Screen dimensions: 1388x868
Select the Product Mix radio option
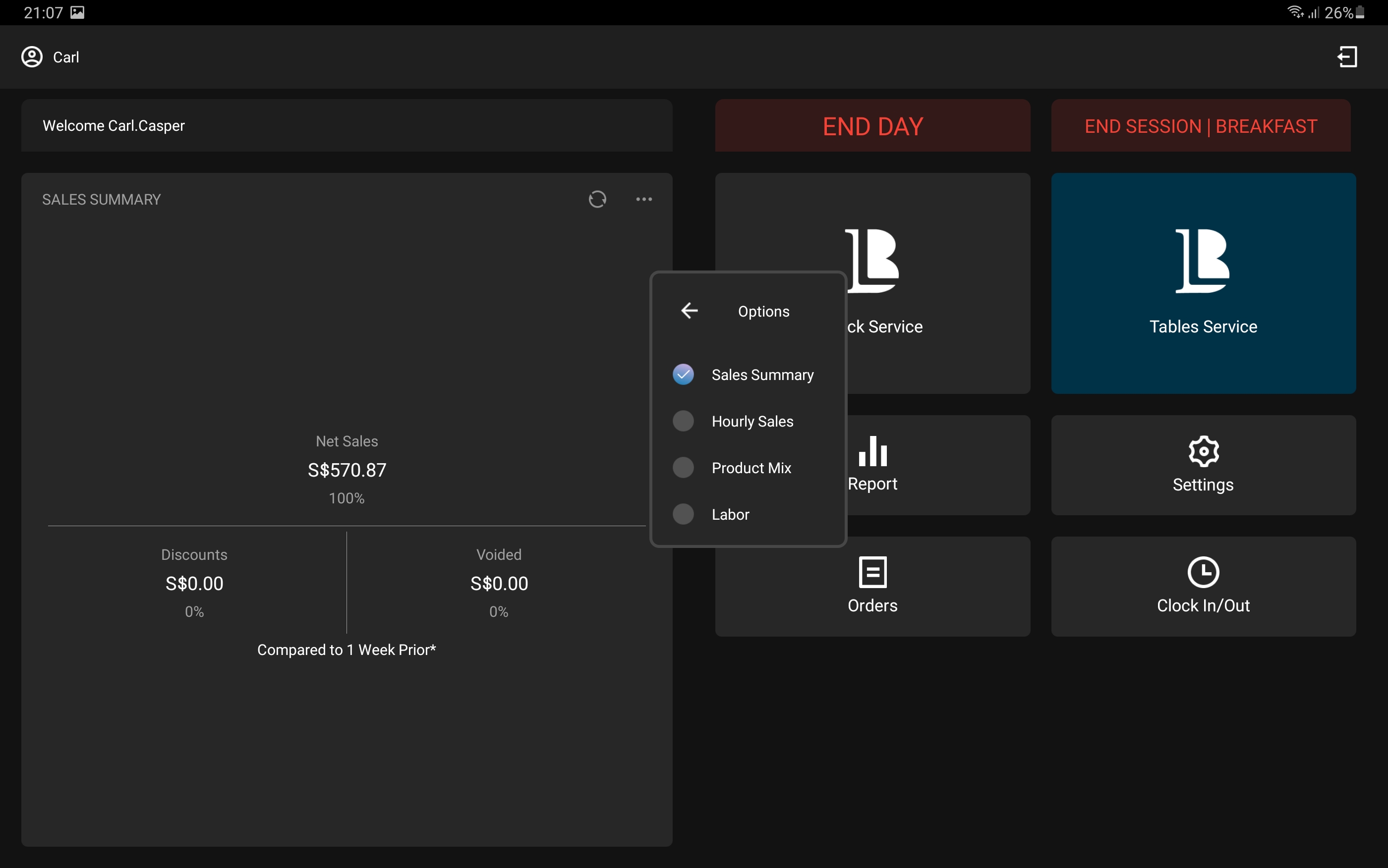pyautogui.click(x=684, y=467)
